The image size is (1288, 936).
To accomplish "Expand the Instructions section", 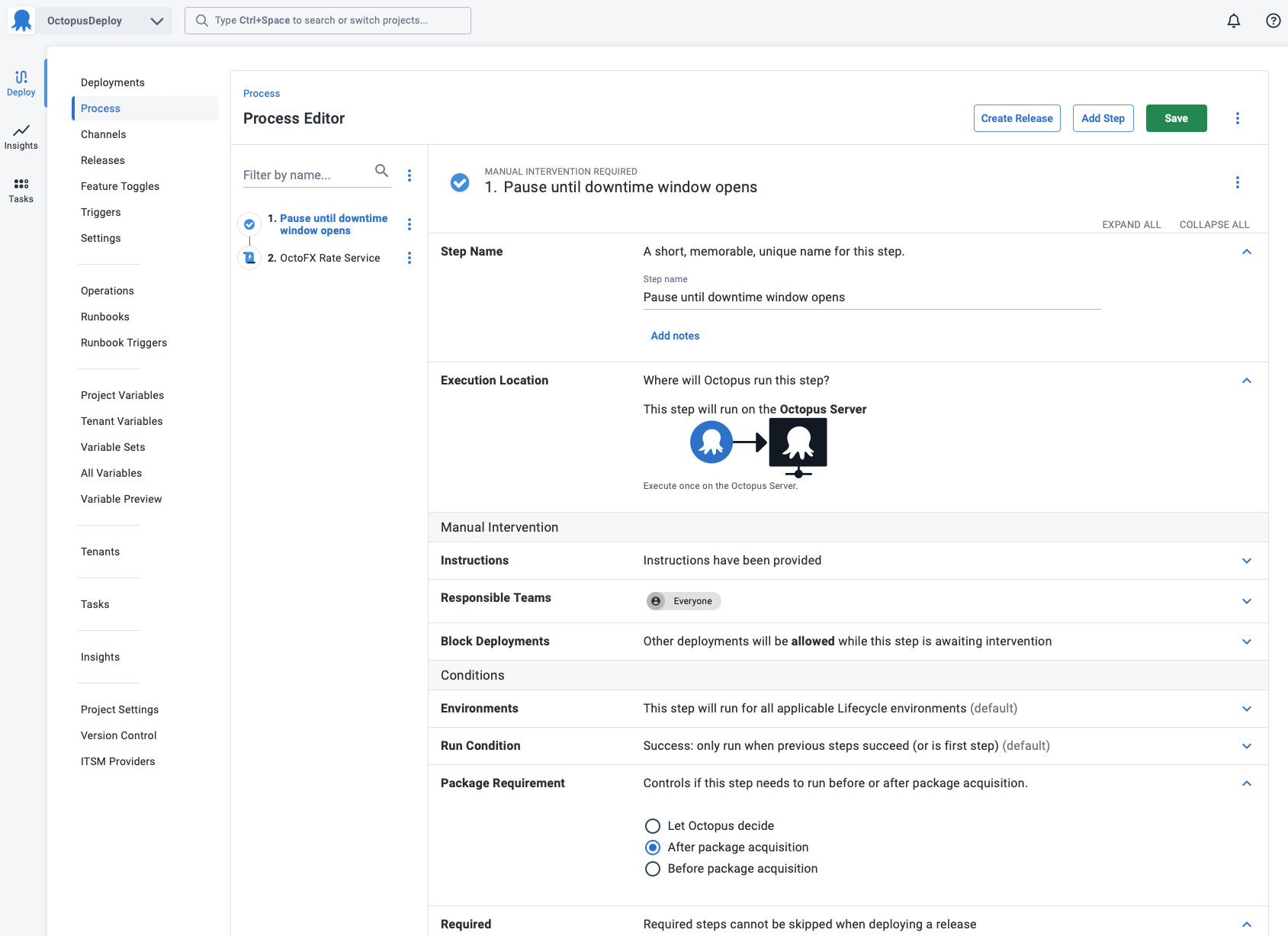I will coord(1247,561).
